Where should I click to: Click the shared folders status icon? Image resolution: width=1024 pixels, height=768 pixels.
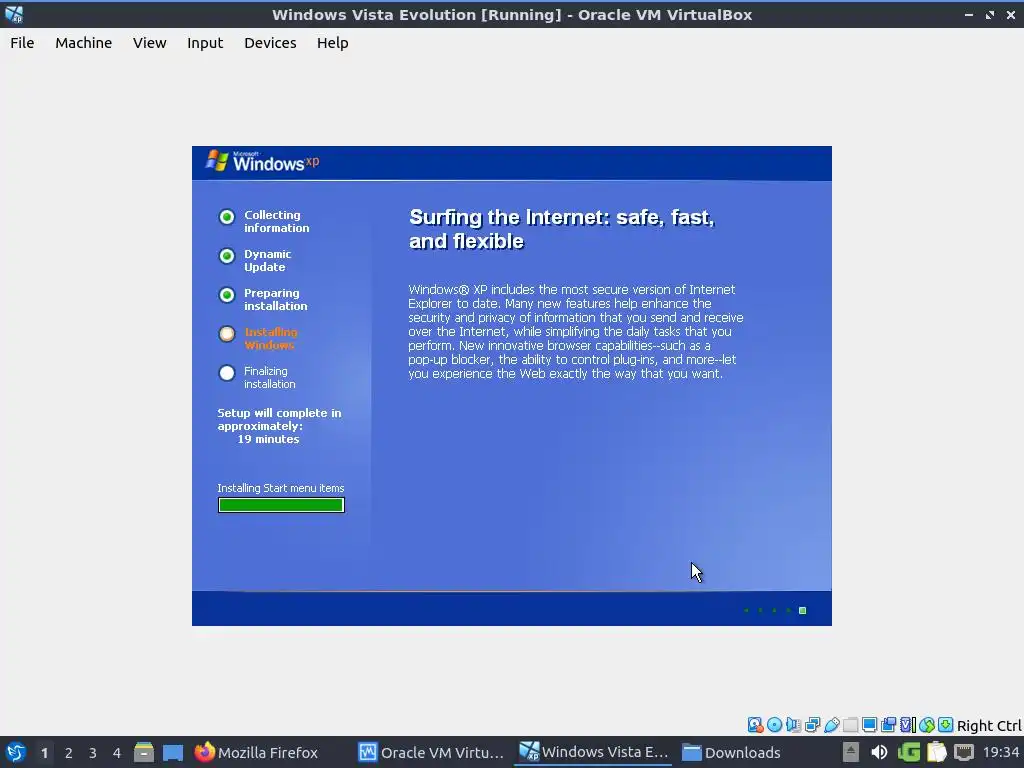850,725
